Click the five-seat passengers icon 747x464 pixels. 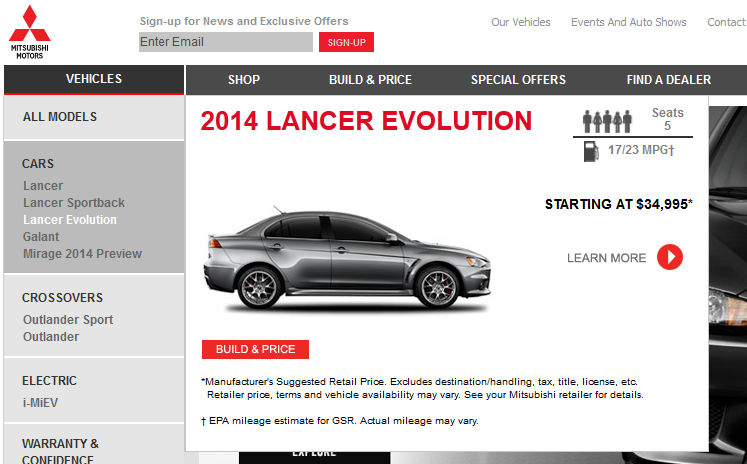click(607, 121)
